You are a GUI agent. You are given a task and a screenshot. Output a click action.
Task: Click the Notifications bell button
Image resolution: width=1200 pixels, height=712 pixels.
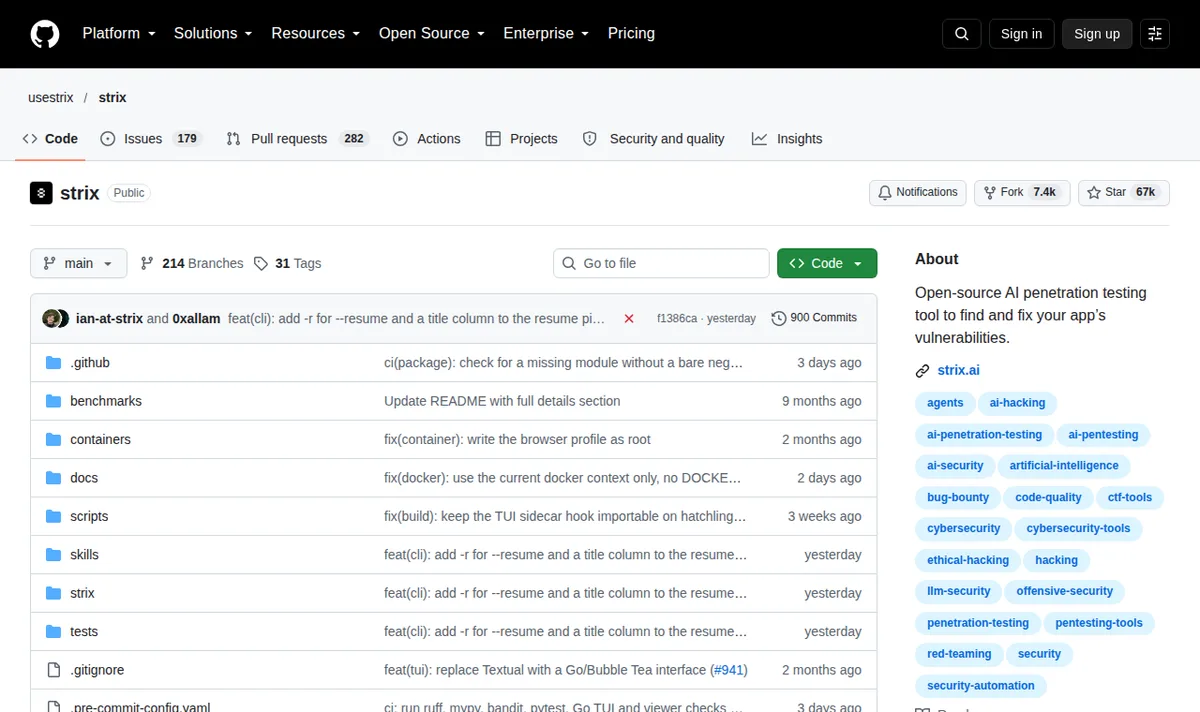point(918,192)
